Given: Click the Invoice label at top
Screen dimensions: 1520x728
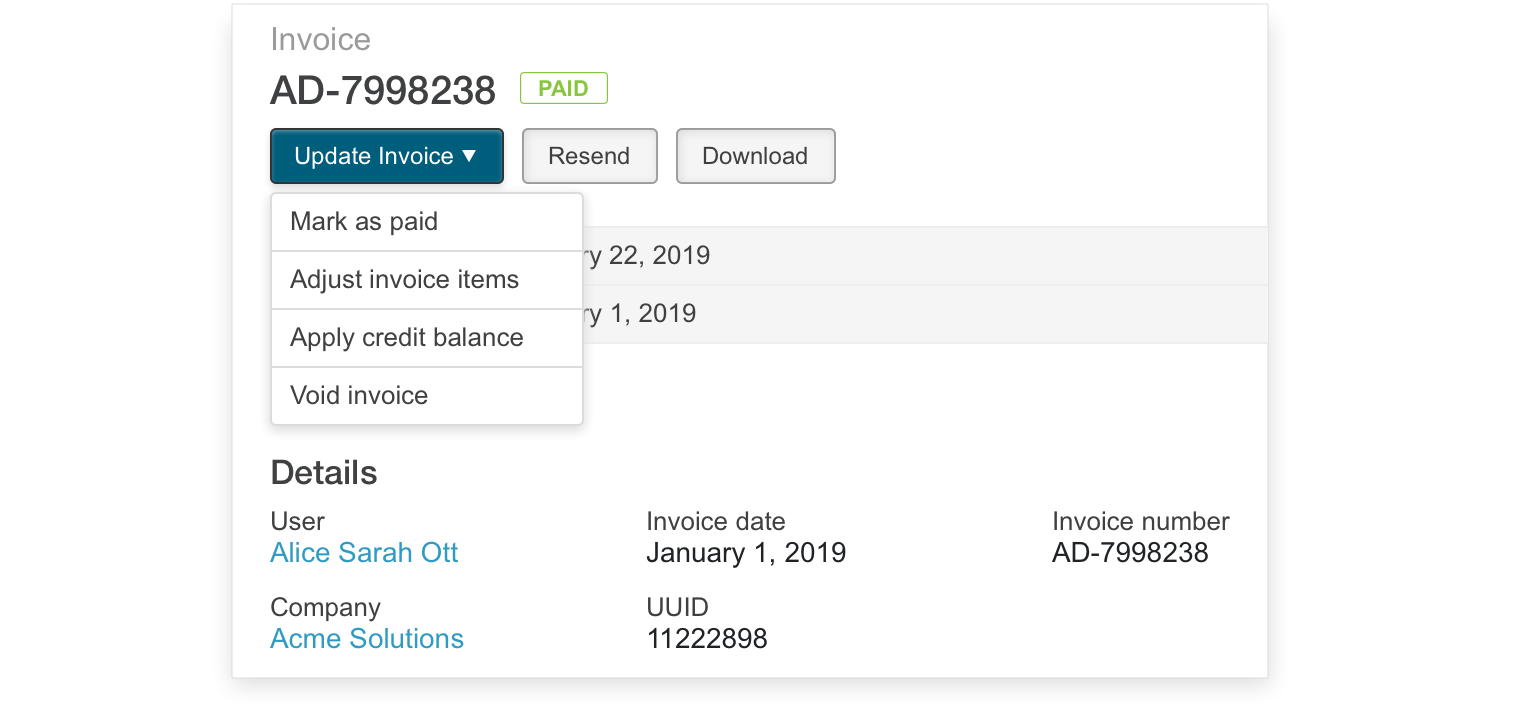Looking at the screenshot, I should coord(320,40).
